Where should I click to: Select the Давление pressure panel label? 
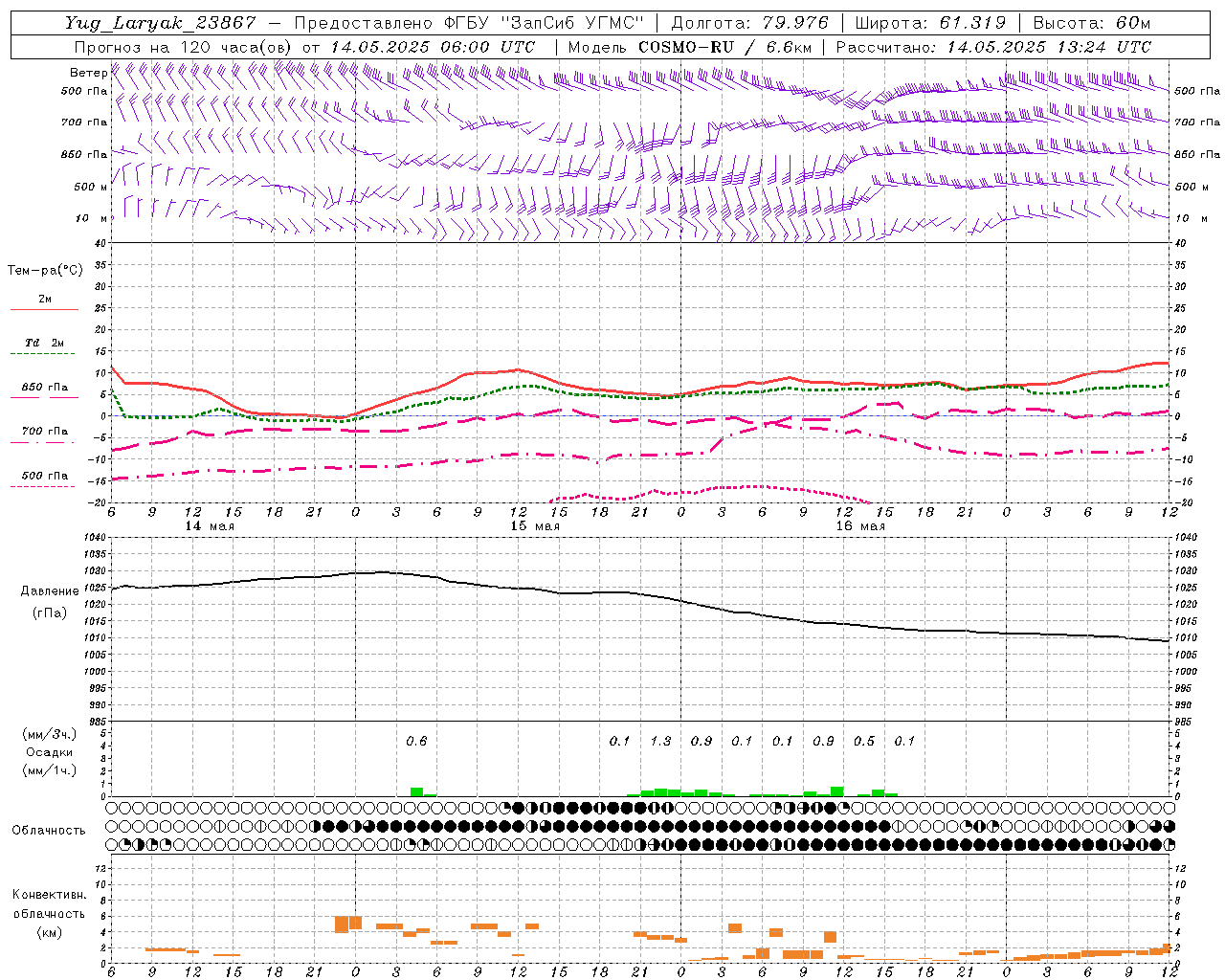coord(50,591)
